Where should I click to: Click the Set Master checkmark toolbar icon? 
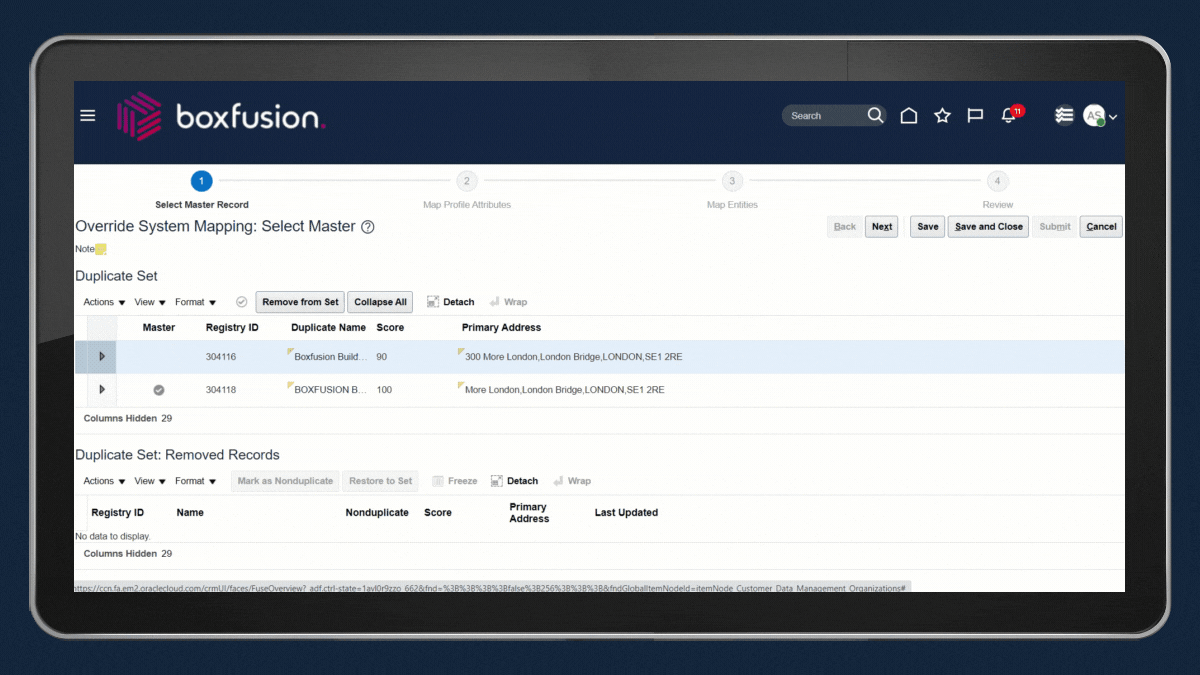[x=241, y=302]
